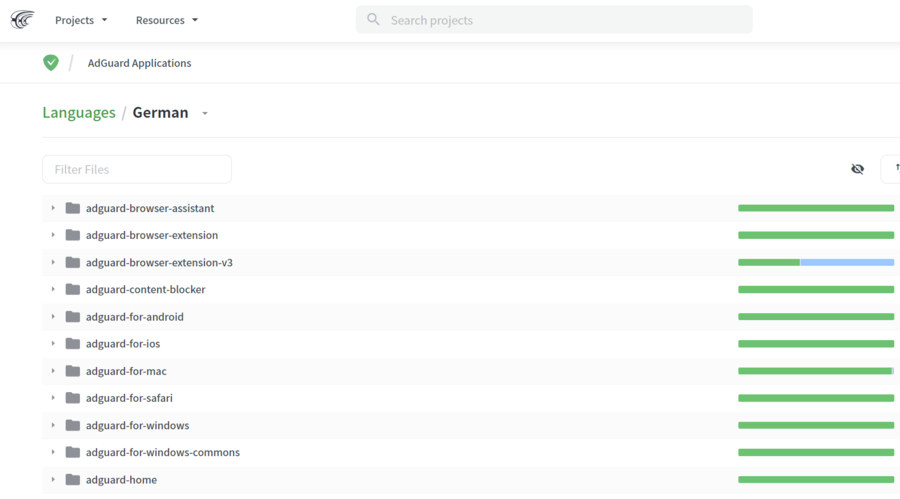Screen dimensions: 900x499
Task: Expand the adguard-home folder
Action: click(53, 479)
